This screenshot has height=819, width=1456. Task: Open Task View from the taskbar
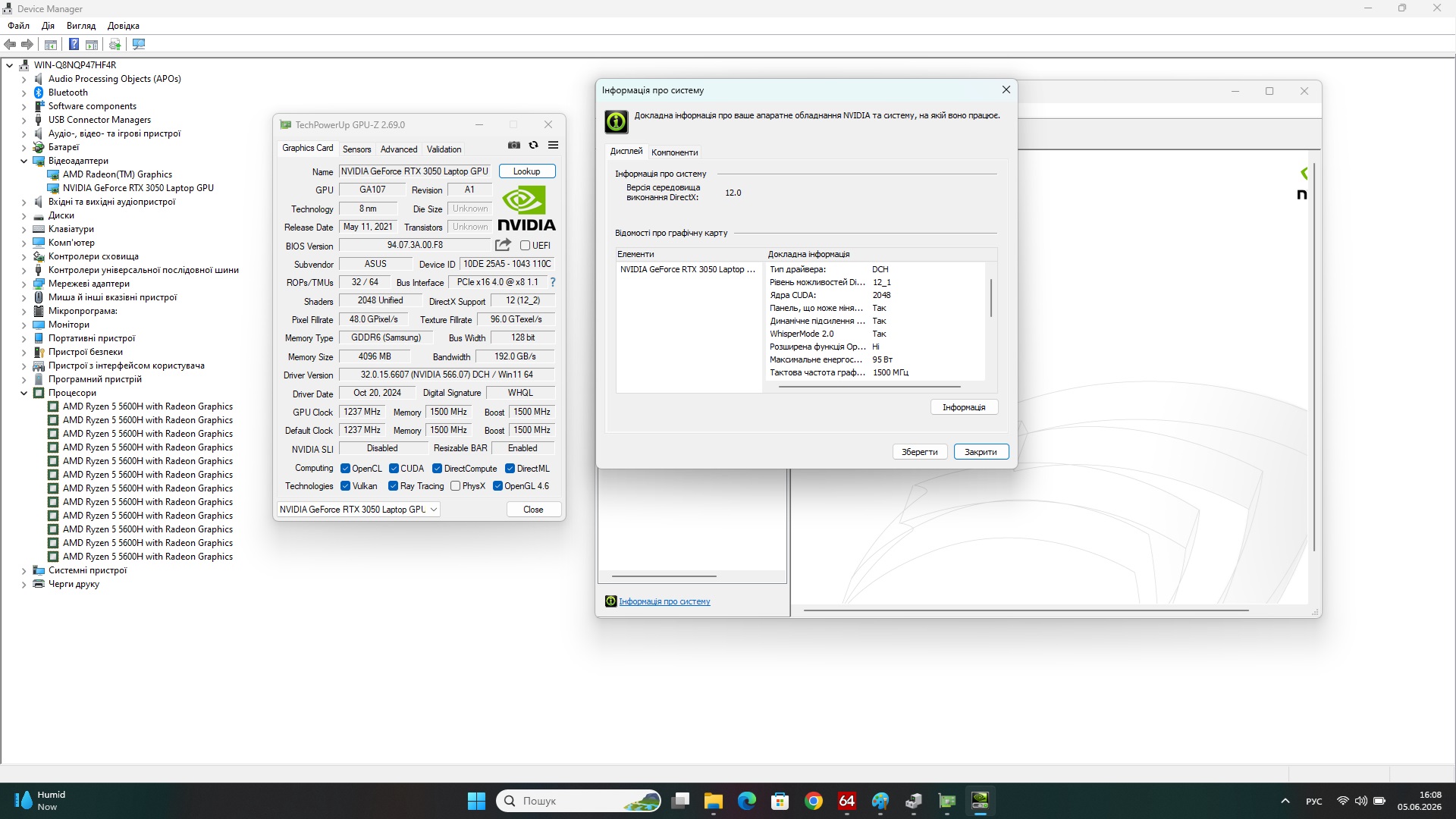pos(680,801)
